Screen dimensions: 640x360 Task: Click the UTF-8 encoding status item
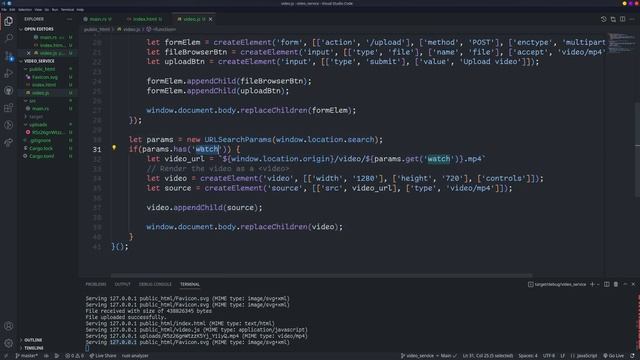point(549,356)
